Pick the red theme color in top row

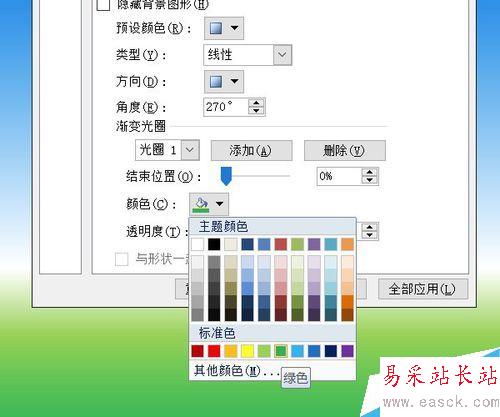coord(281,244)
